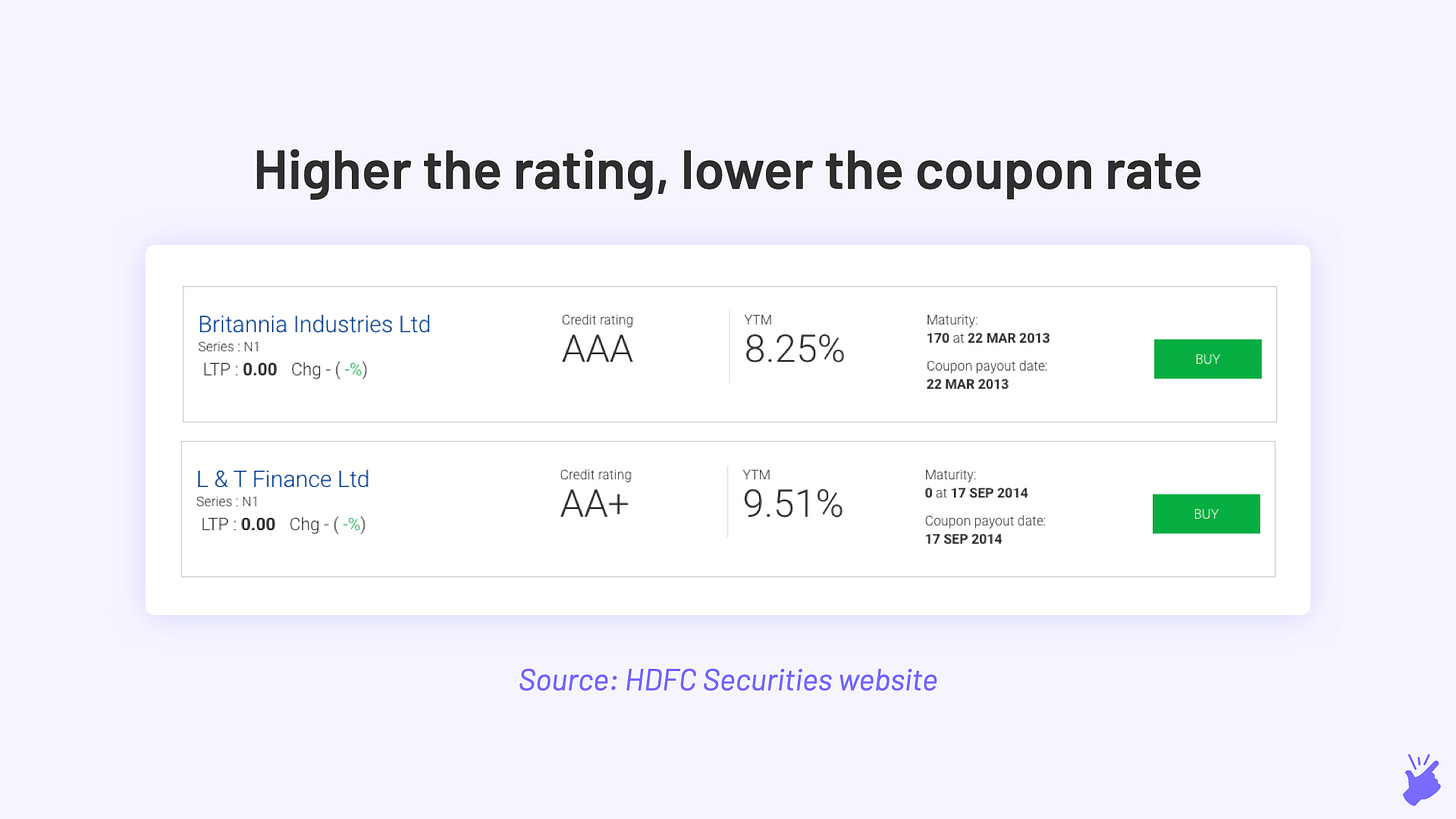Screen dimensions: 1456x819
Task: Click L & T Finance green change percent indicator
Action: pyautogui.click(x=351, y=525)
